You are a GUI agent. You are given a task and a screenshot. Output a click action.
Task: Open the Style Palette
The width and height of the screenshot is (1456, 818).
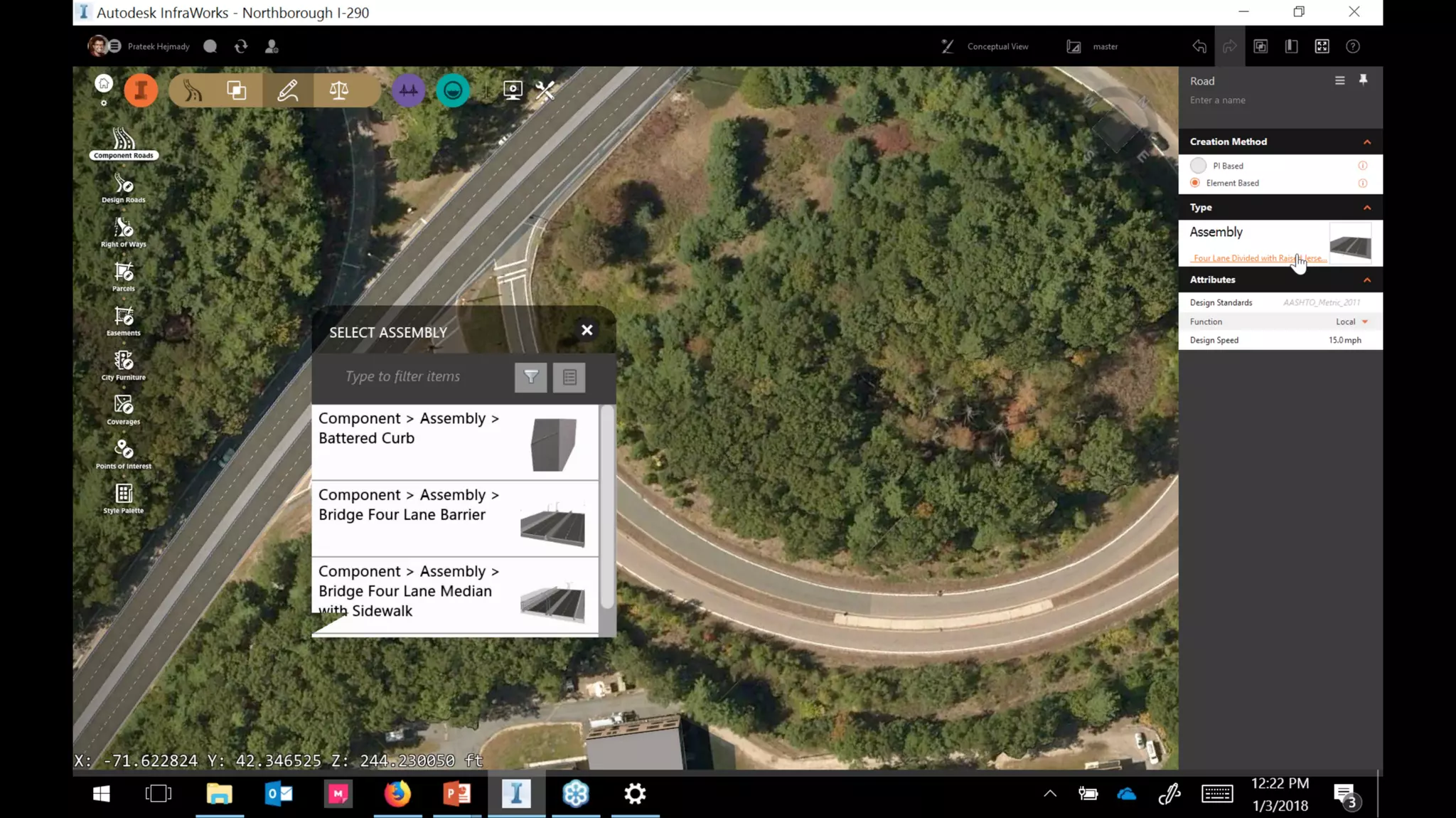(124, 499)
